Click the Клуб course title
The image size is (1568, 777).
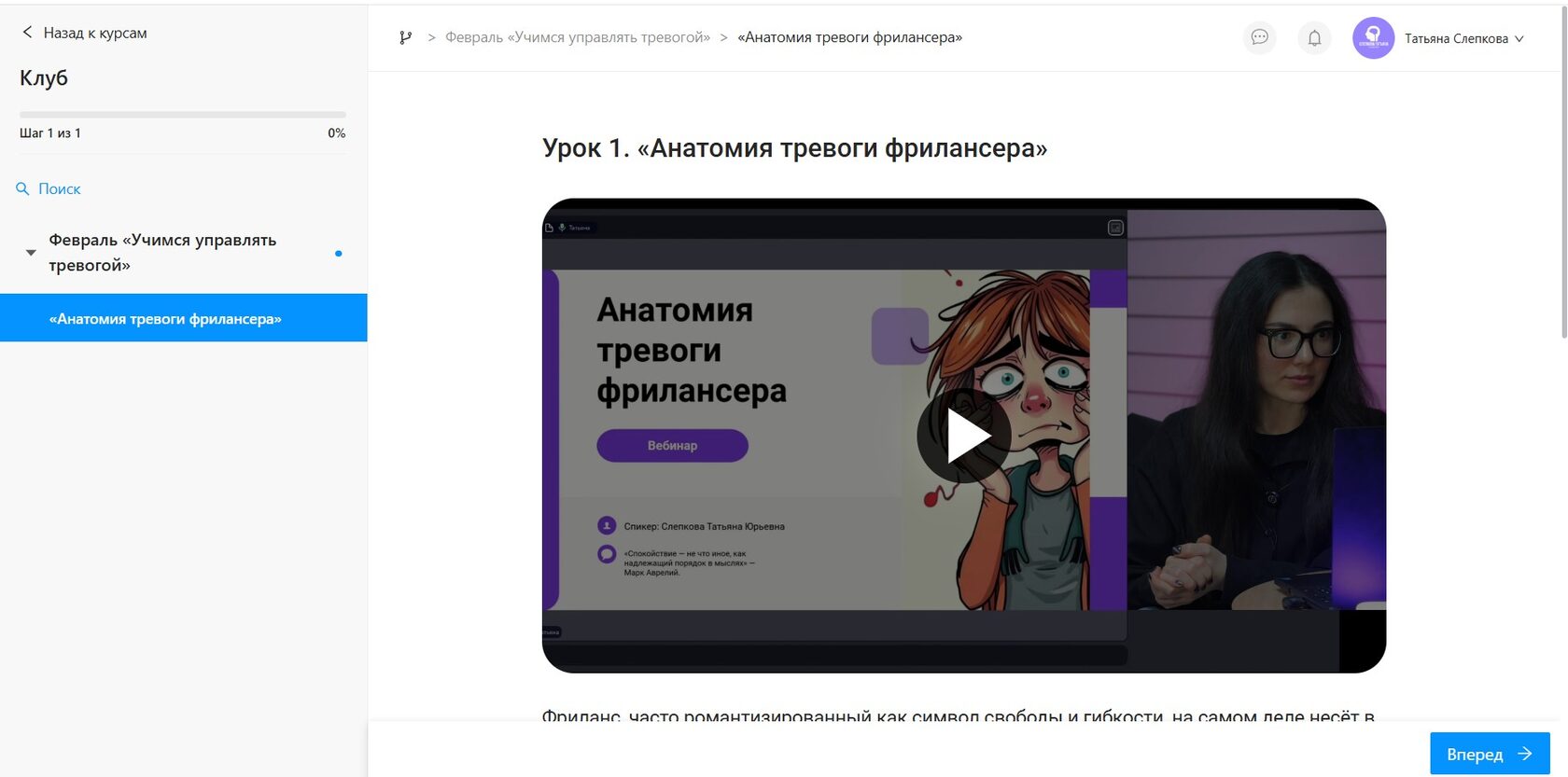click(x=44, y=78)
